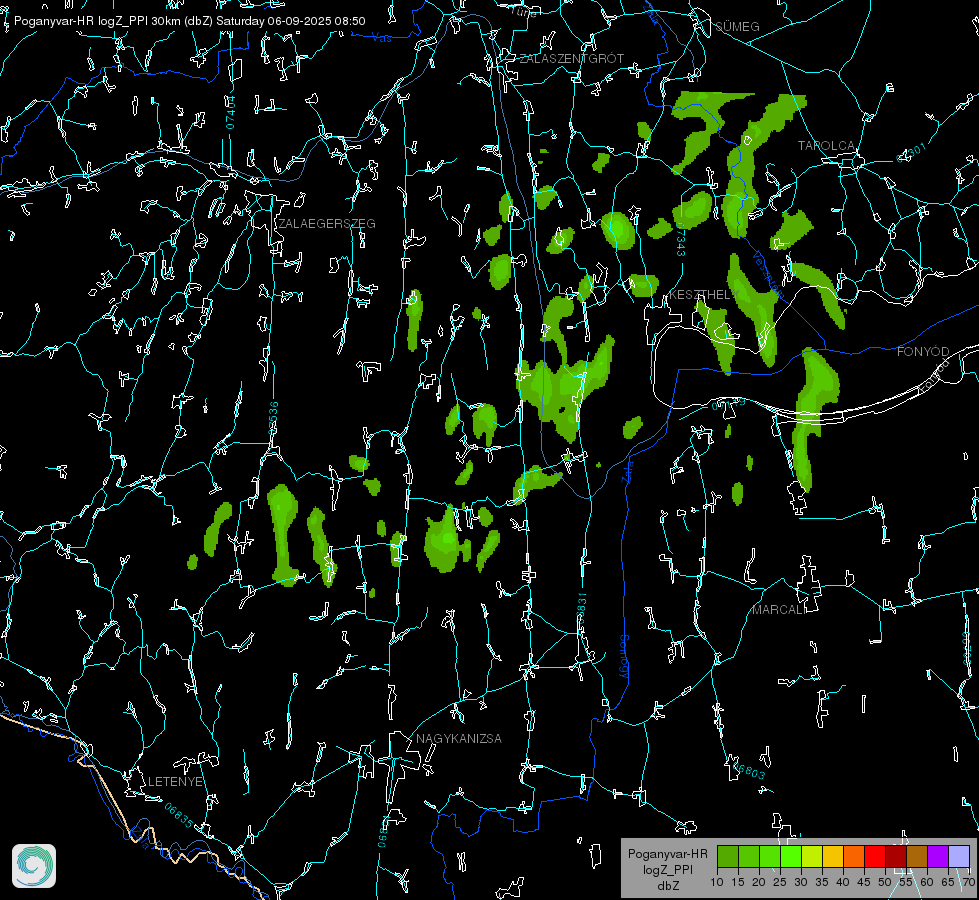This screenshot has width=979, height=900.
Task: Click the 40-45 dBZ orange legend swatch
Action: tap(854, 856)
